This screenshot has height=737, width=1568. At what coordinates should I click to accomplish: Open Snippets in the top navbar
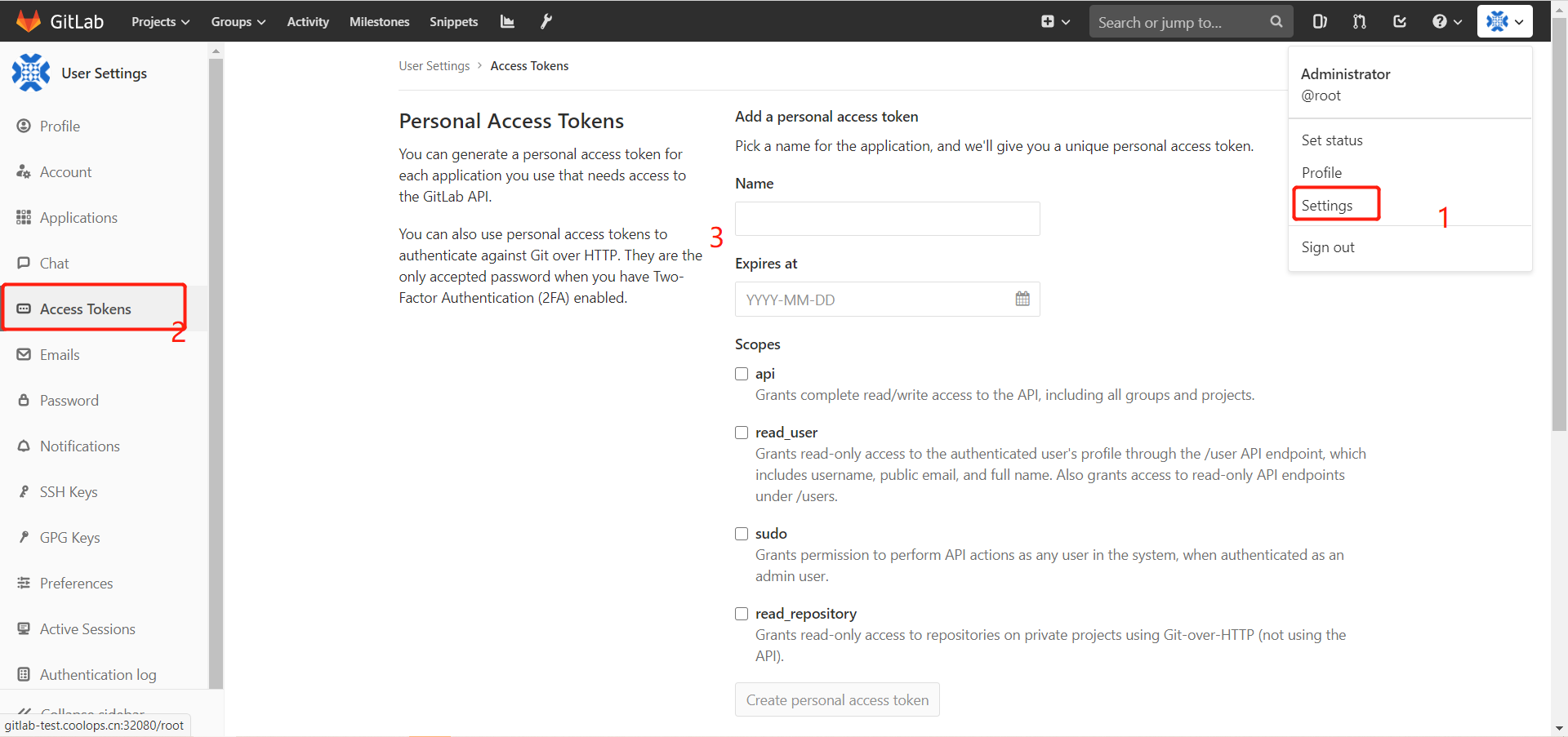coord(454,22)
